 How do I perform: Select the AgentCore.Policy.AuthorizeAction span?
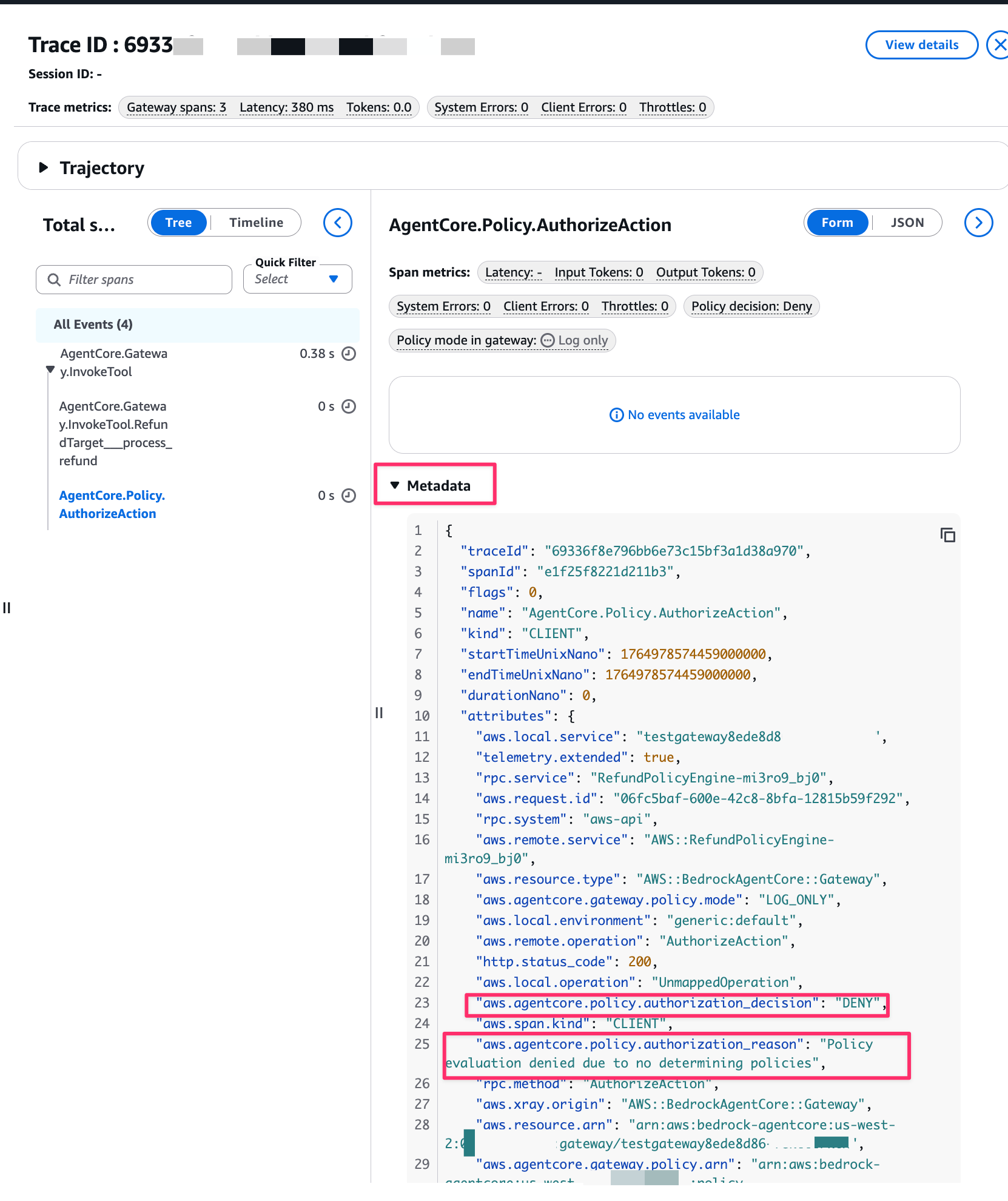click(112, 505)
